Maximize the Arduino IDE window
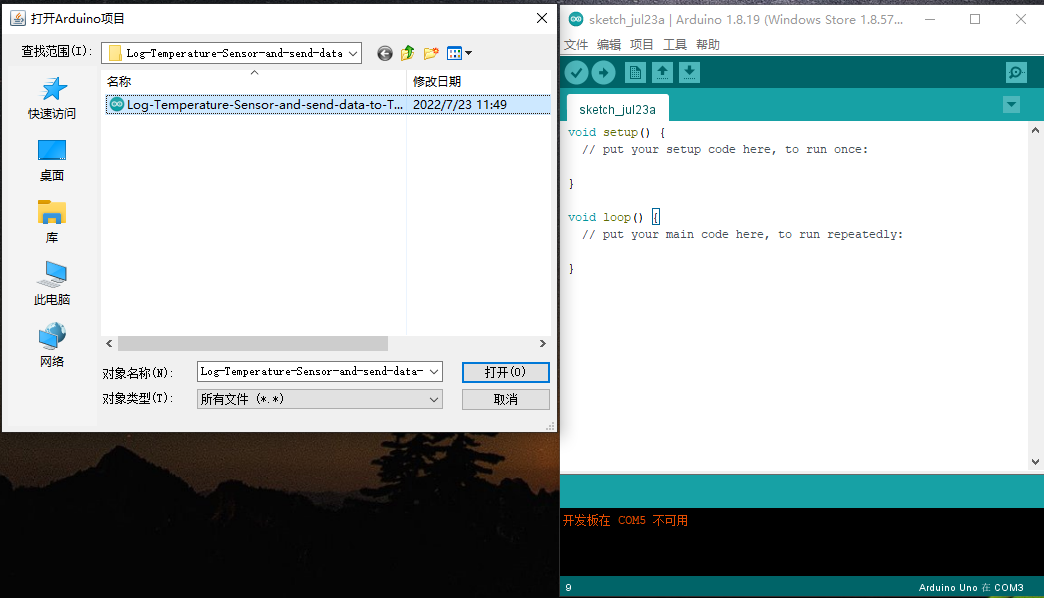The width and height of the screenshot is (1044, 598). coord(975,19)
